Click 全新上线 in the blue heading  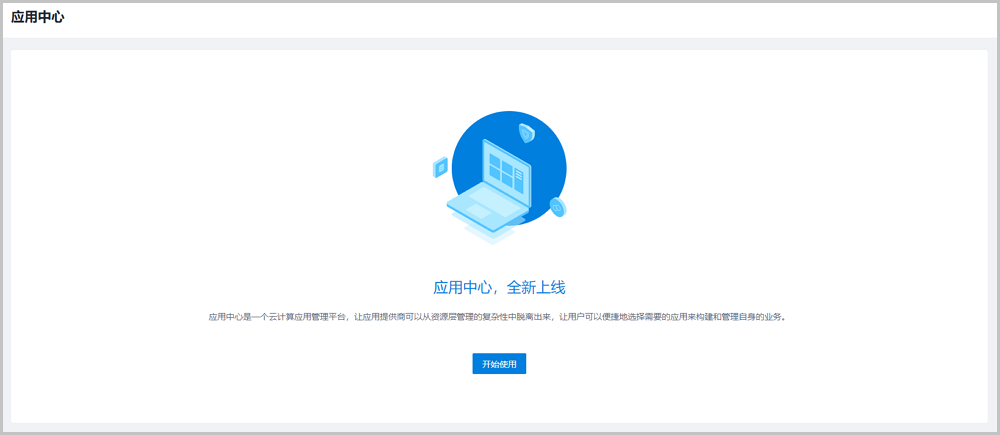(536, 288)
